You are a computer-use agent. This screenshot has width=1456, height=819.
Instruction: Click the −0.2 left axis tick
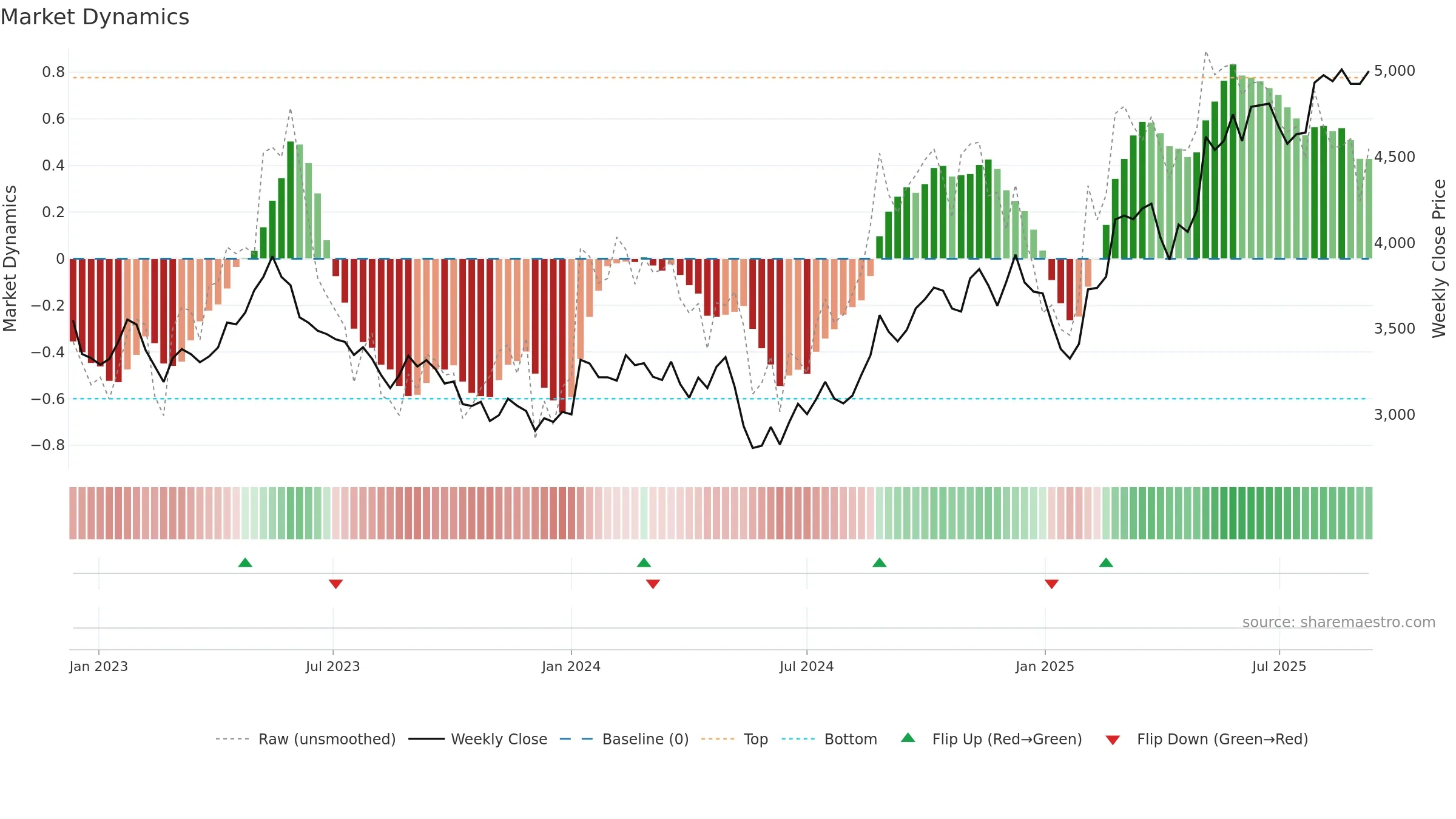[x=48, y=306]
